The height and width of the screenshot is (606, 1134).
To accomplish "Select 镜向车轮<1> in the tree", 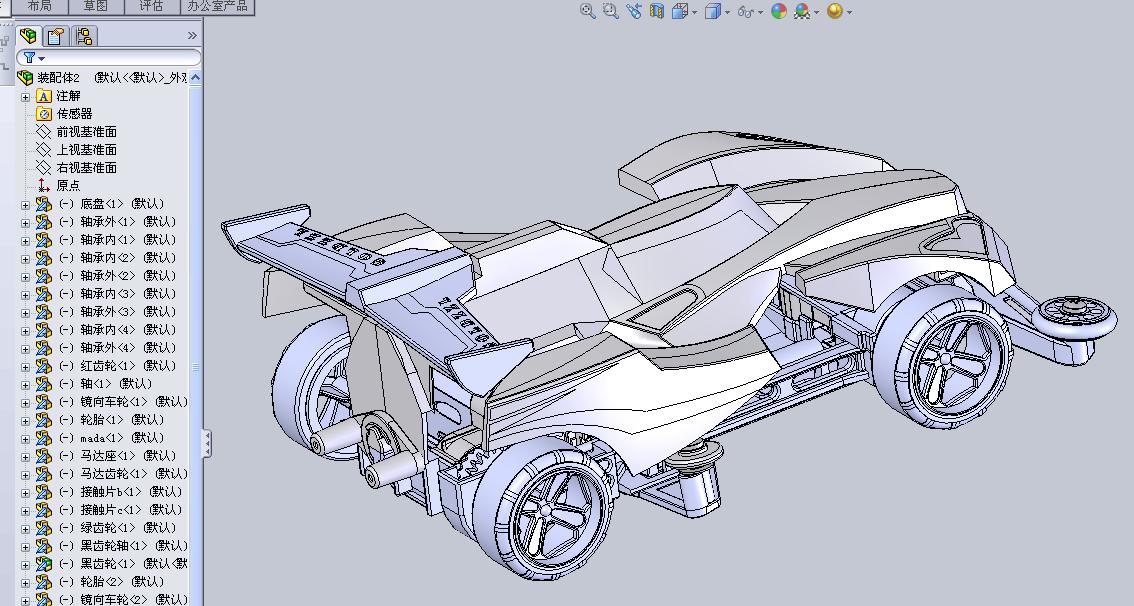I will (123, 401).
